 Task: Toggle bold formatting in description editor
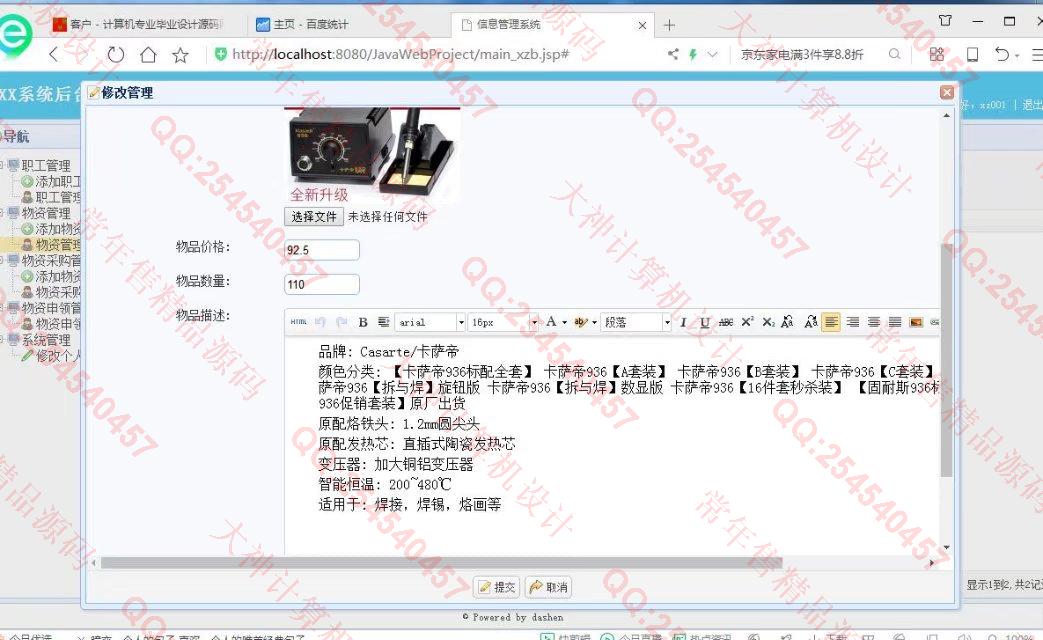tap(363, 322)
